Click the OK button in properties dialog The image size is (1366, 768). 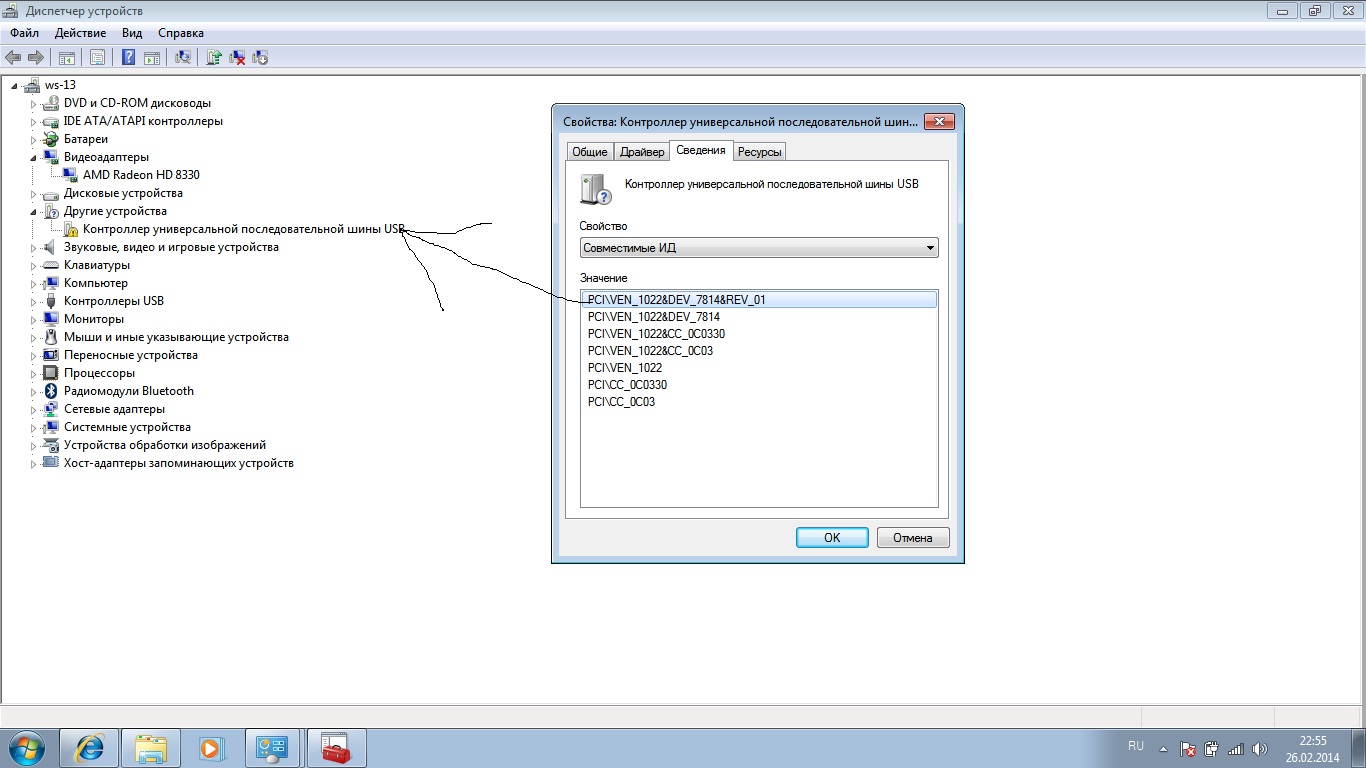[x=832, y=538]
